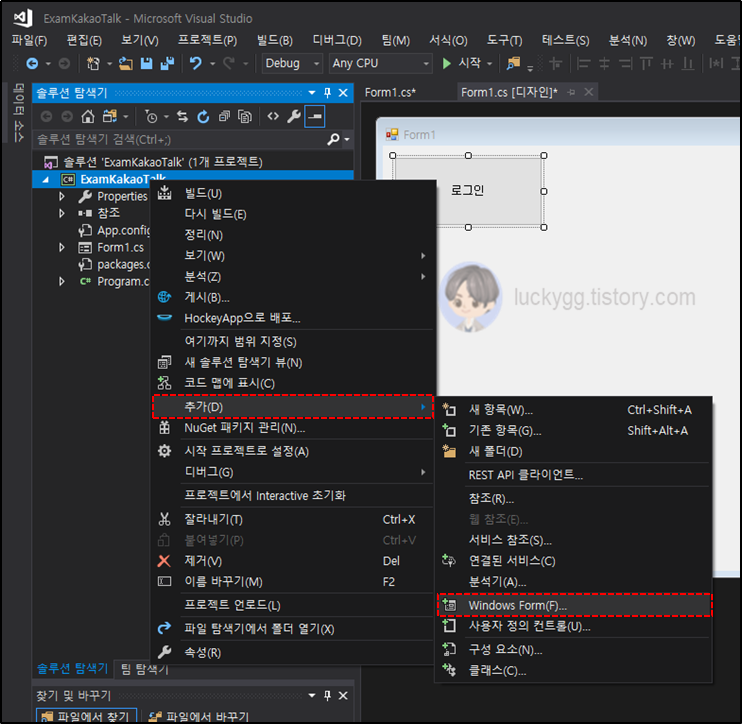Choose 새 항목(W)... from the submenu
The height and width of the screenshot is (724, 742).
(573, 410)
